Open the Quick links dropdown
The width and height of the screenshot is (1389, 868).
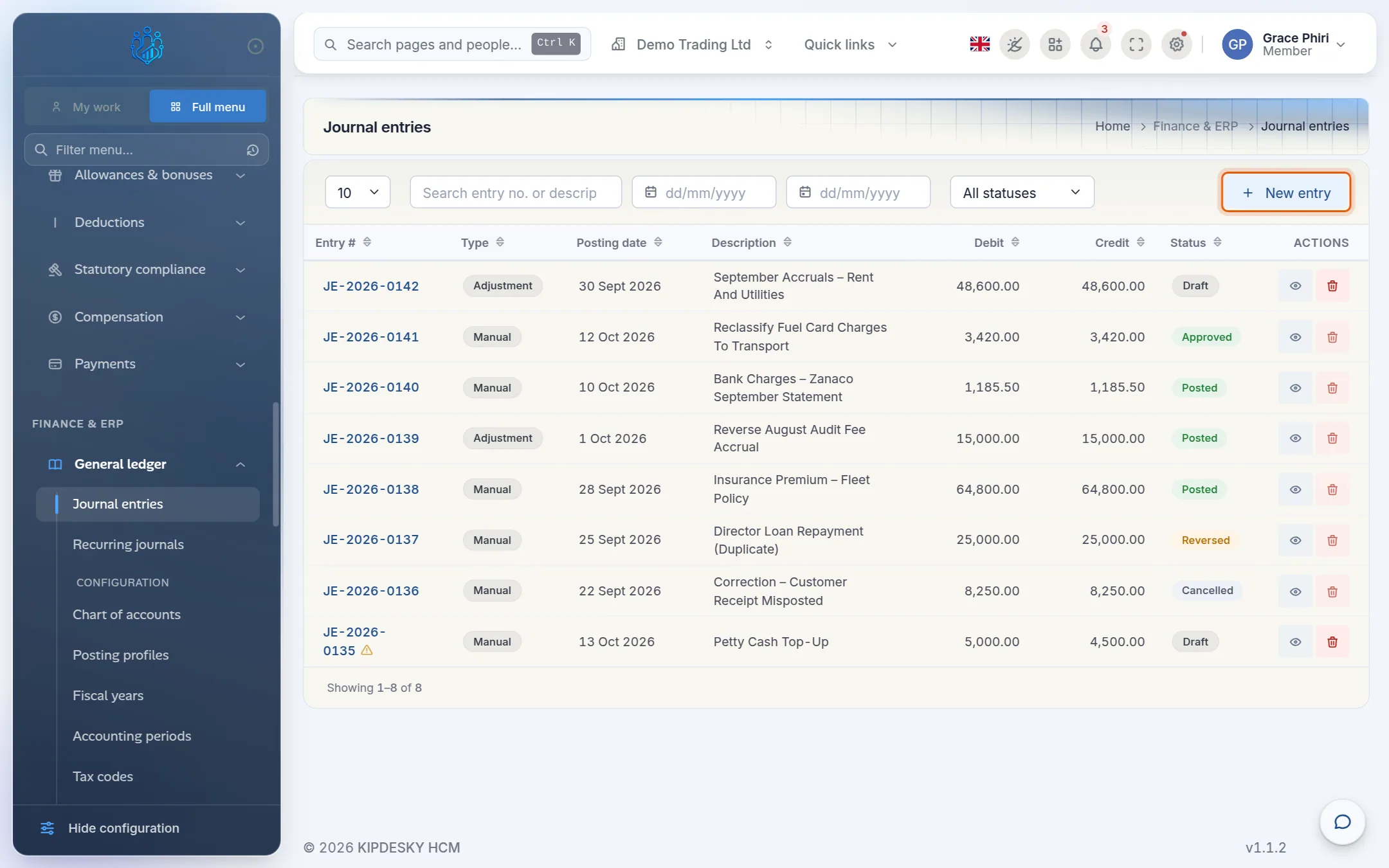(850, 44)
